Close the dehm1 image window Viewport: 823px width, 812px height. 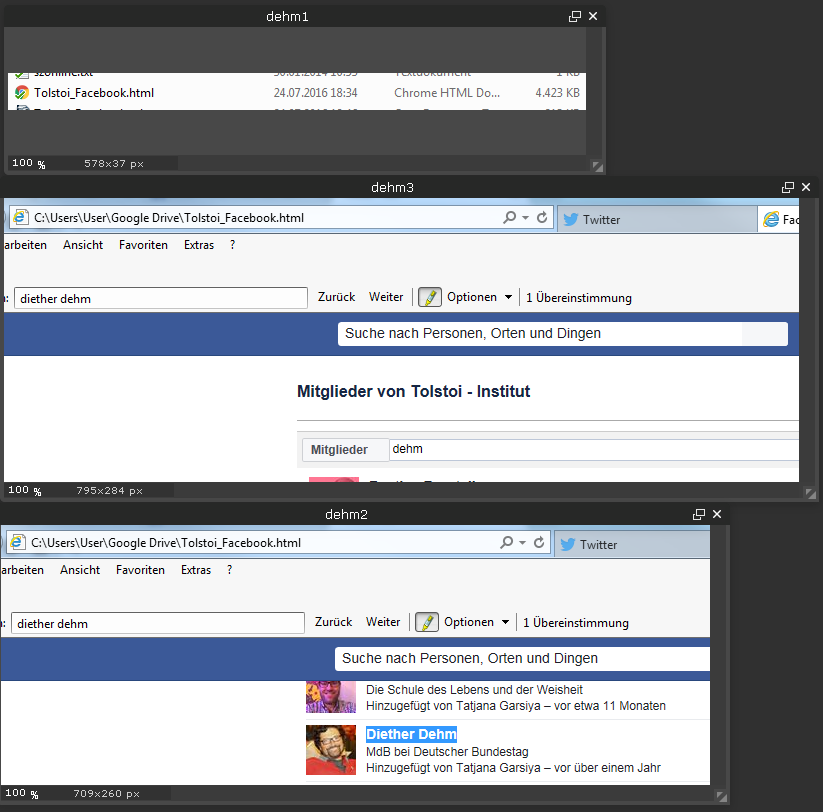click(x=593, y=16)
